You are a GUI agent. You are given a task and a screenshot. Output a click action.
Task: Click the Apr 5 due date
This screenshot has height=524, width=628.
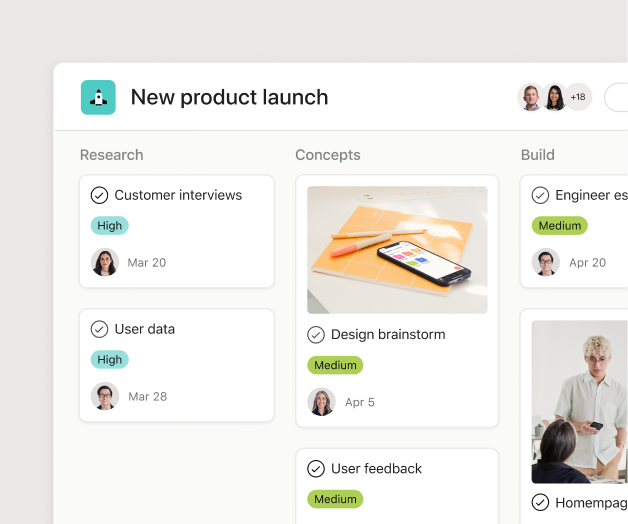coord(360,402)
